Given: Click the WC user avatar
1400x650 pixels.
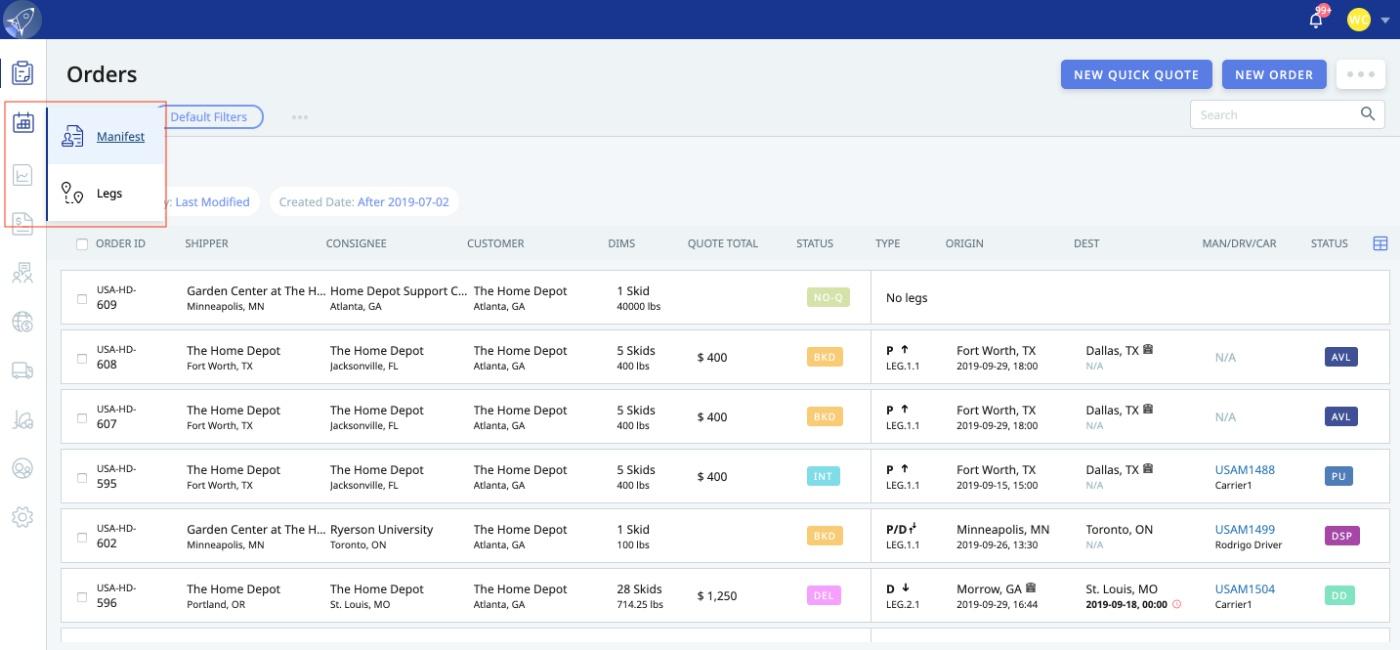Looking at the screenshot, I should click(1358, 20).
